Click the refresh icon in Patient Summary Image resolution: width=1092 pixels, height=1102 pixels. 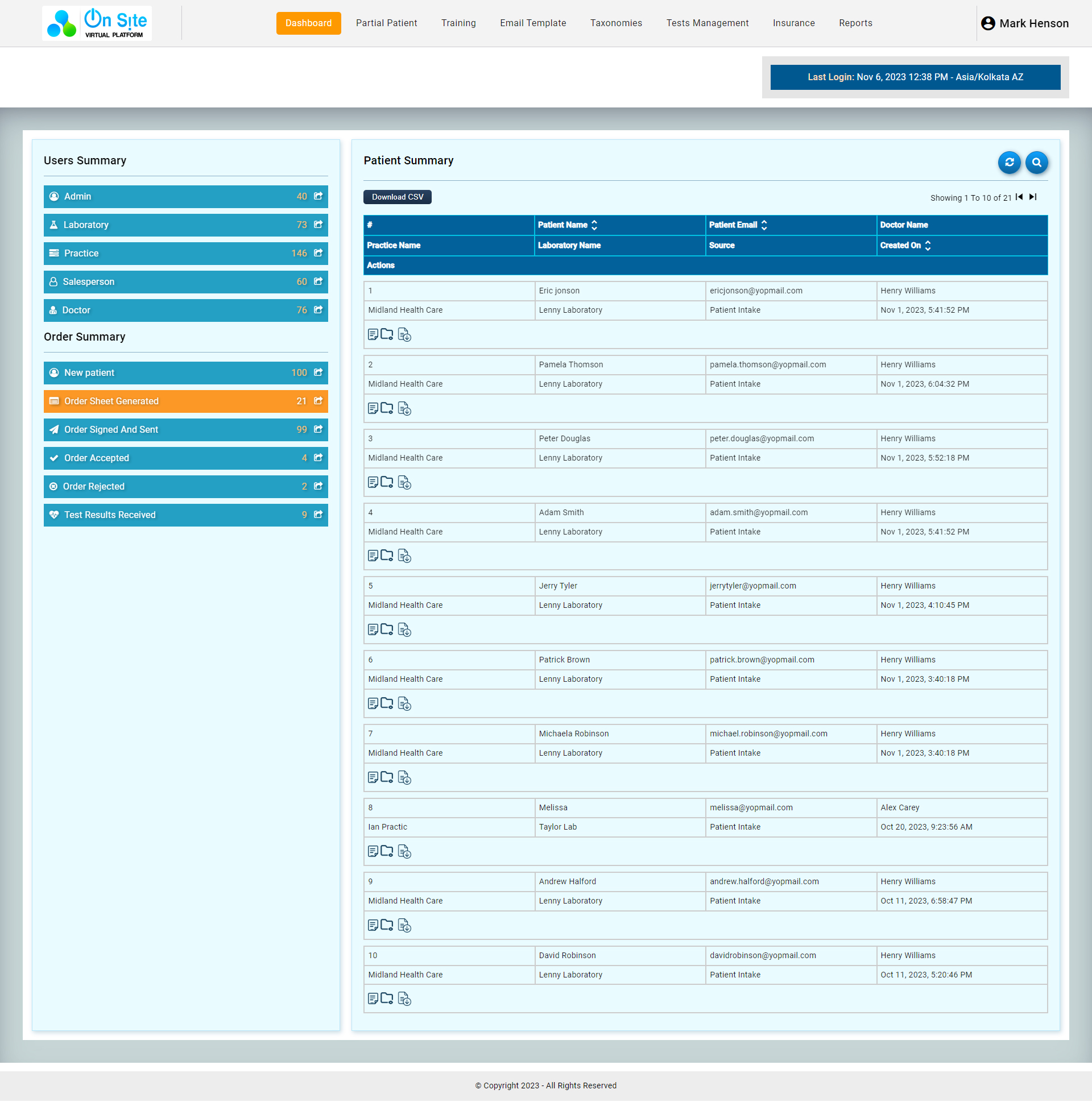click(x=1009, y=163)
